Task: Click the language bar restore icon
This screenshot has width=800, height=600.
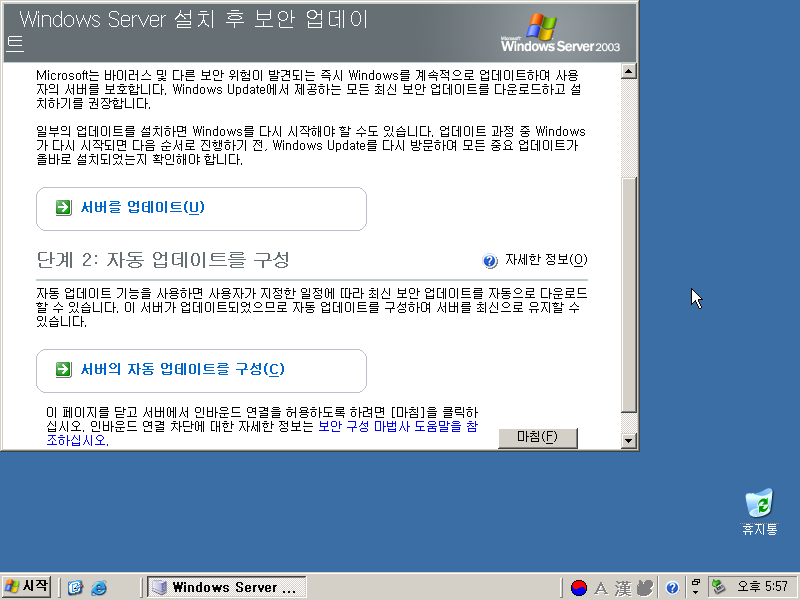Action: (x=695, y=582)
